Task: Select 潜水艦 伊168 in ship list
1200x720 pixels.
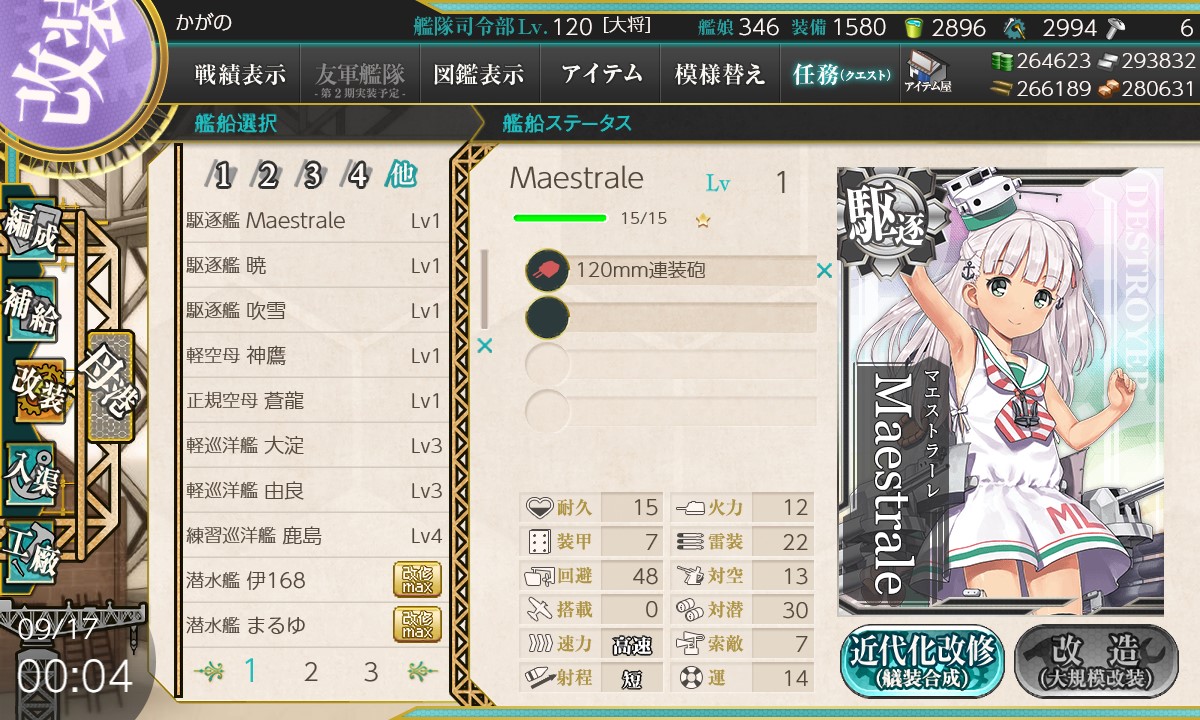Action: tap(313, 580)
